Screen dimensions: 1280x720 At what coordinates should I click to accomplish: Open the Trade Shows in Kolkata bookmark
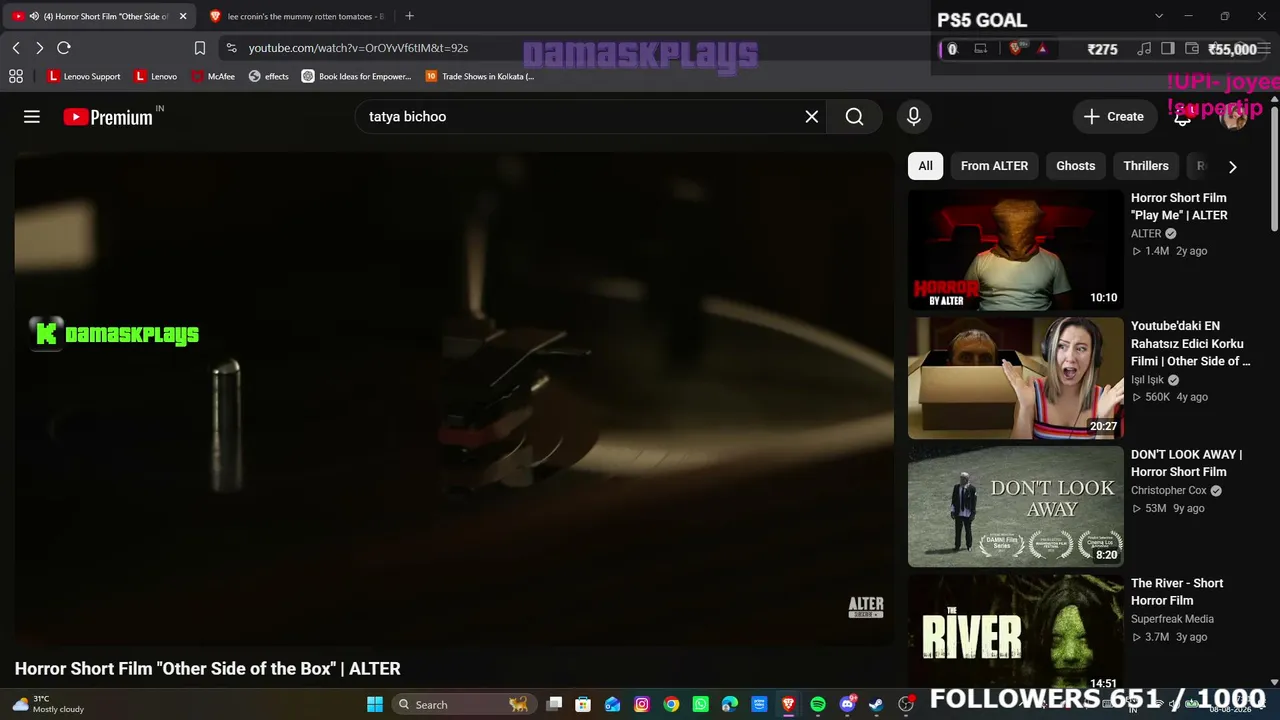coord(480,76)
